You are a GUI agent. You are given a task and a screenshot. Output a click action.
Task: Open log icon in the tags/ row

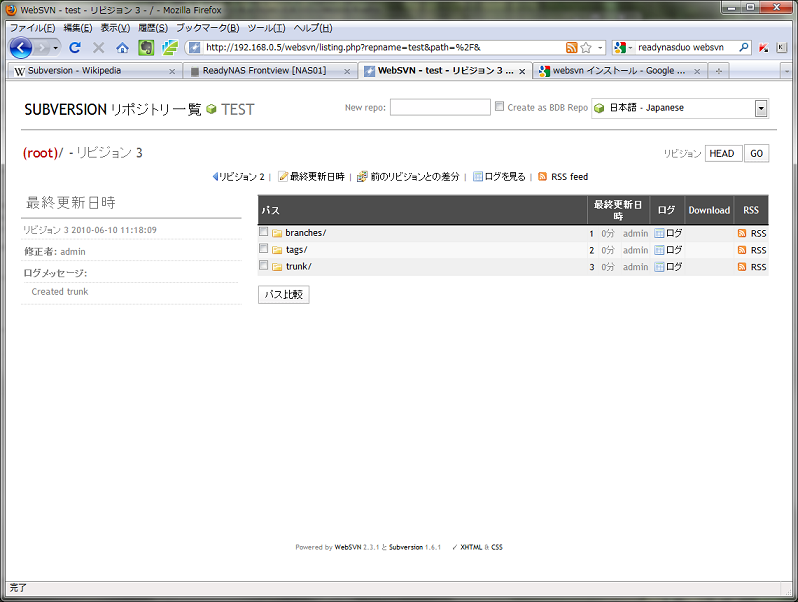(x=659, y=250)
